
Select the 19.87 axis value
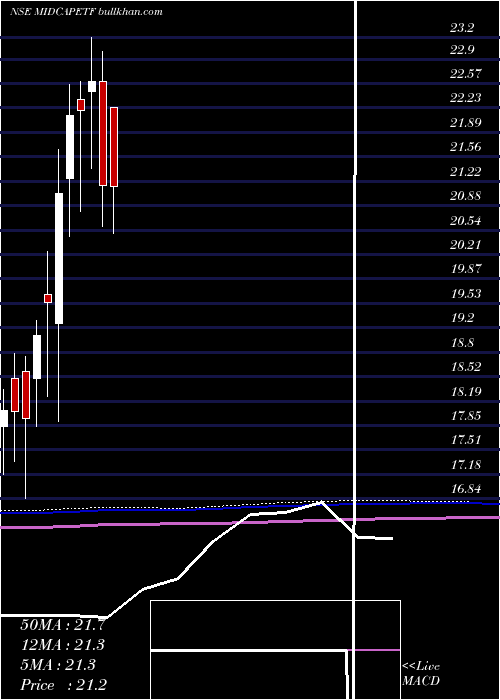[466, 270]
